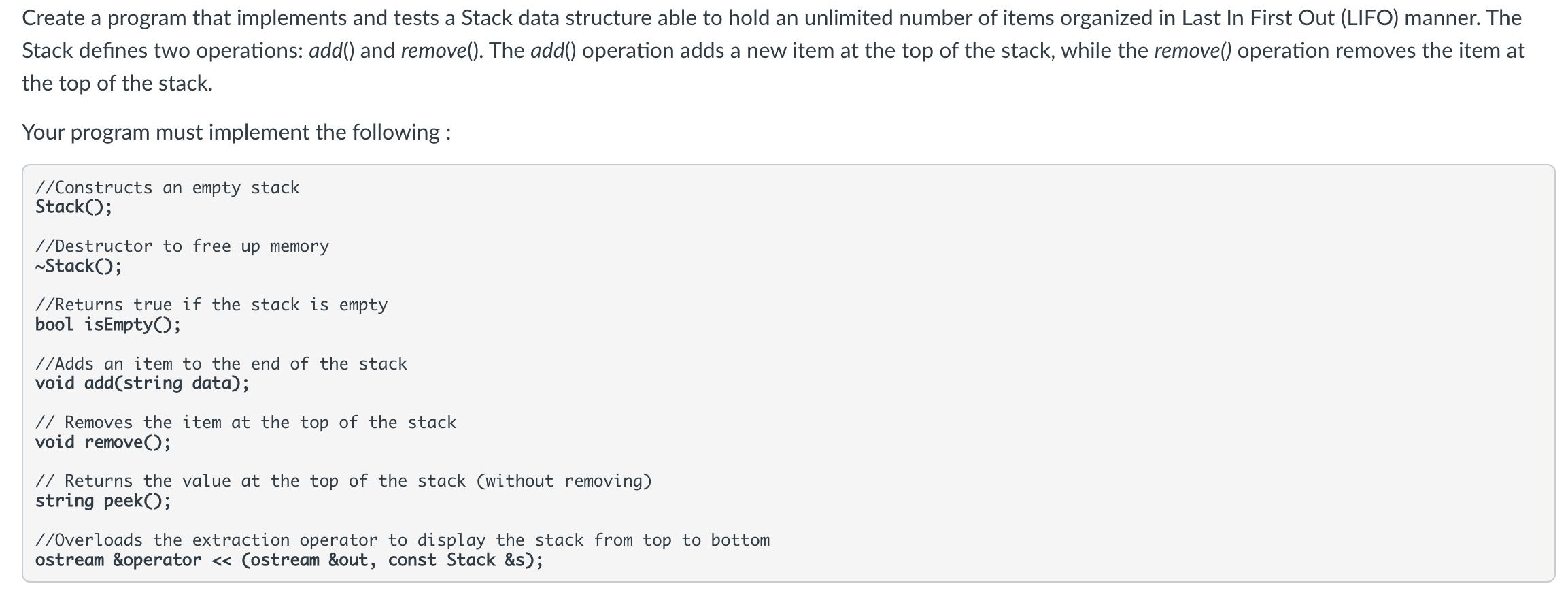Click the //Destructor to free up memory comment

click(182, 246)
